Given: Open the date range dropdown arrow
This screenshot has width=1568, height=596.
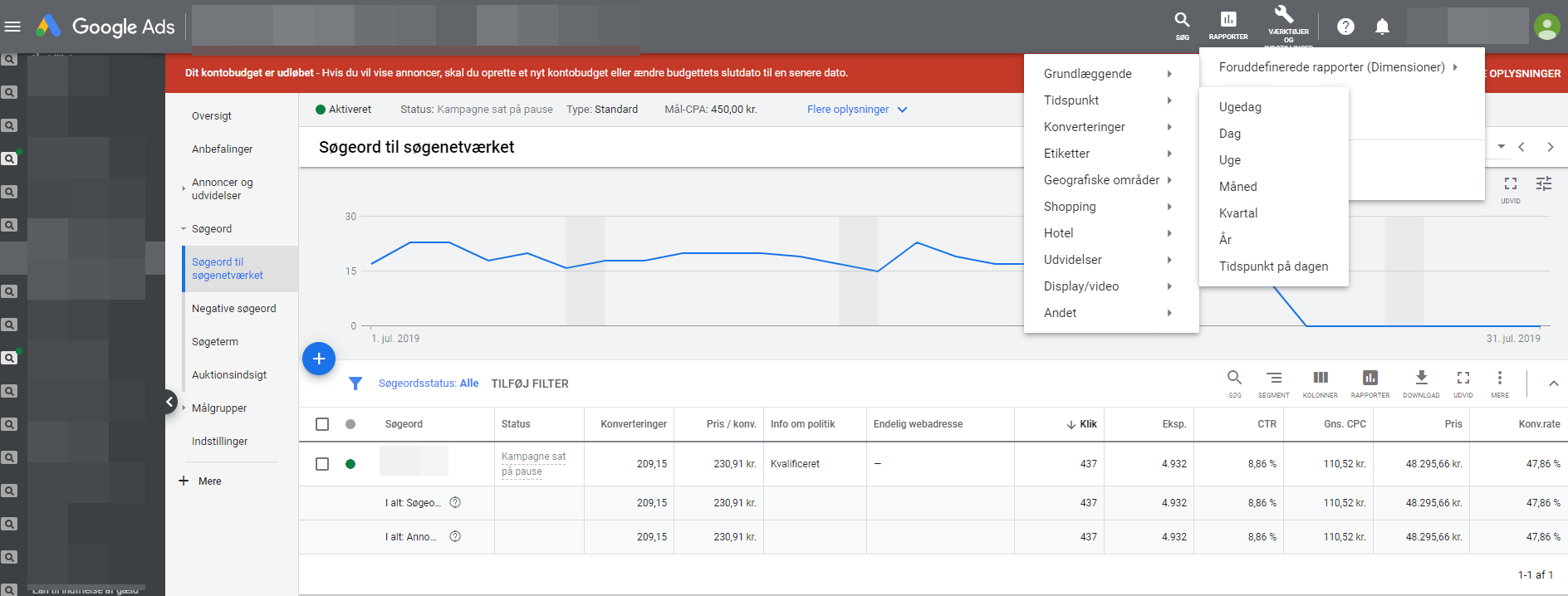Looking at the screenshot, I should tap(1502, 146).
